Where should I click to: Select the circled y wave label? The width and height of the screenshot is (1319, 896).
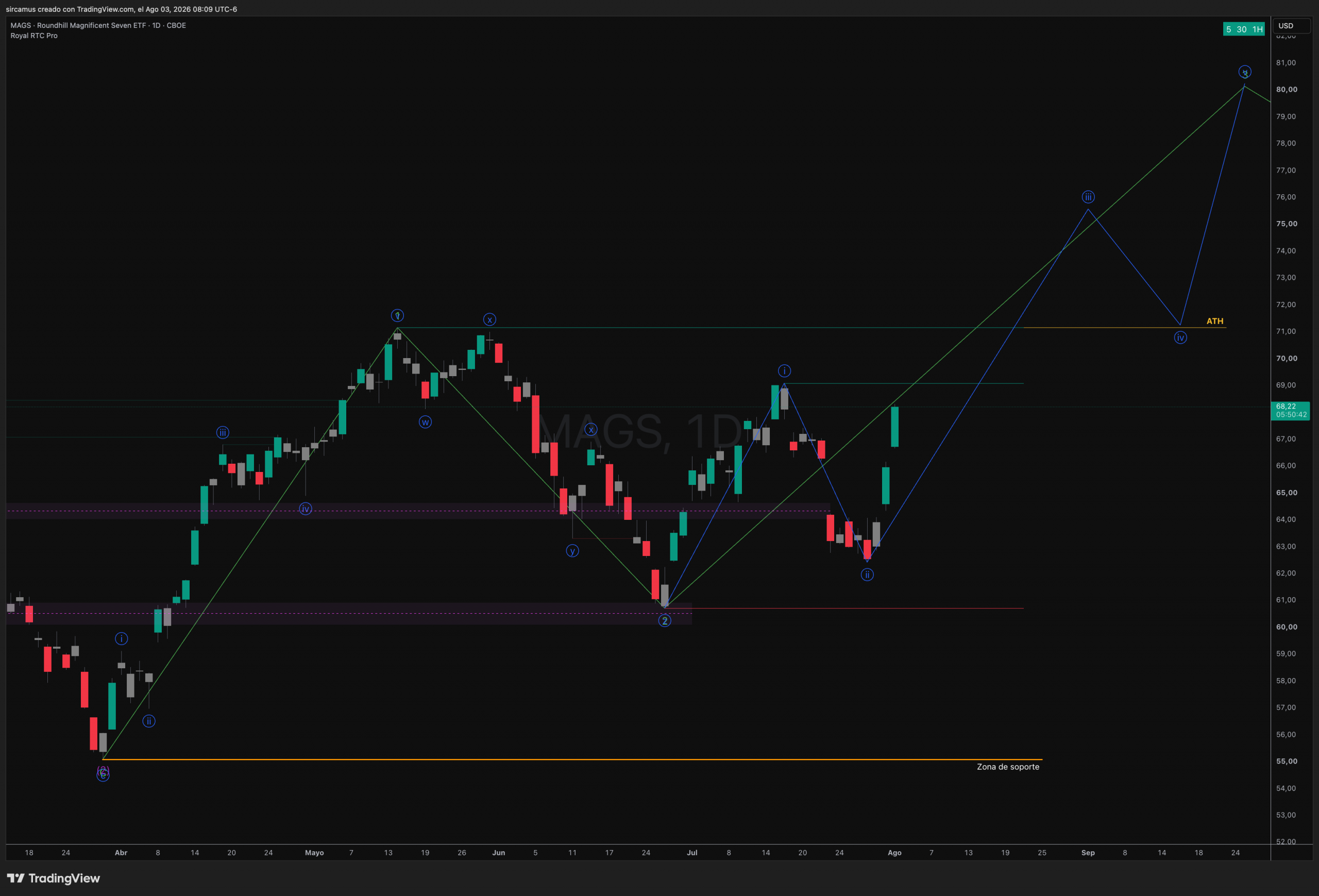572,550
